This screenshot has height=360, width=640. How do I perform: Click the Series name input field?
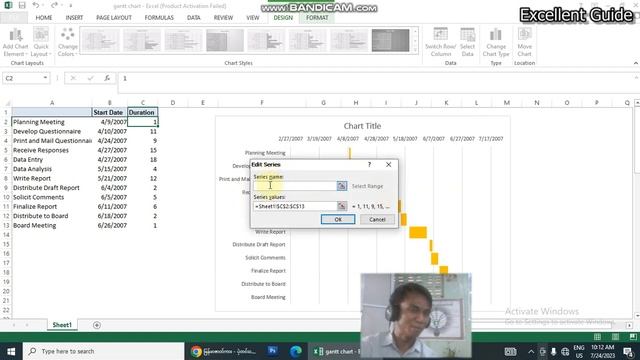point(295,186)
